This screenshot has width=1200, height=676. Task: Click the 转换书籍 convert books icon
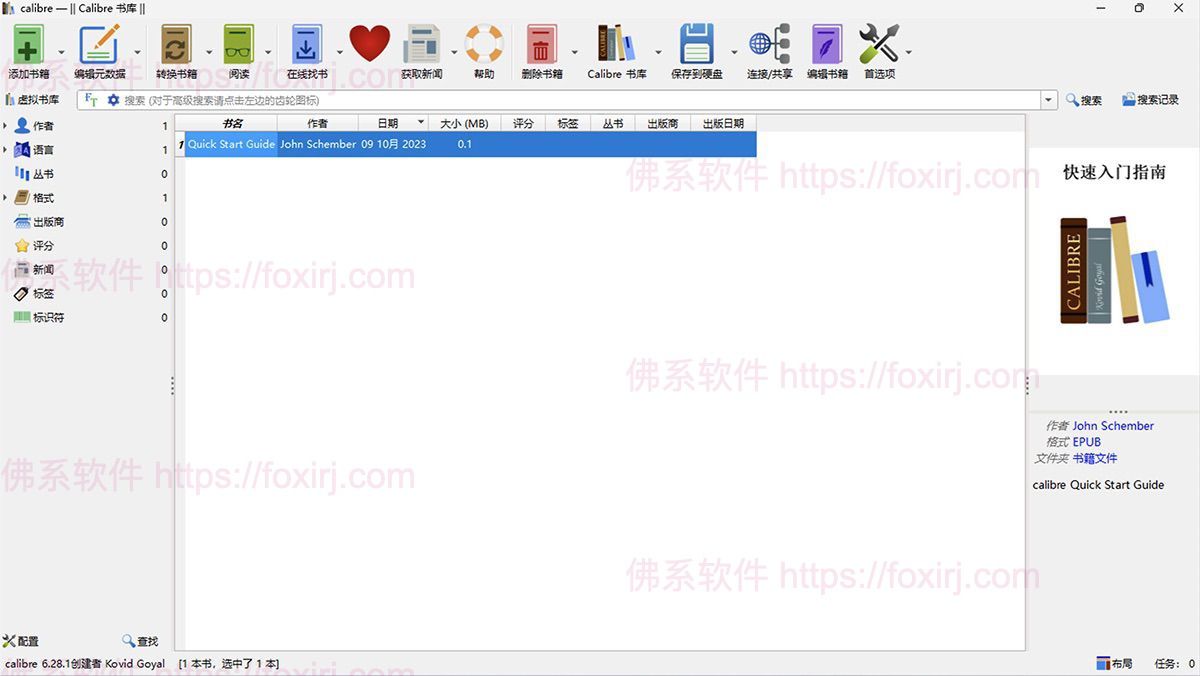tap(176, 45)
